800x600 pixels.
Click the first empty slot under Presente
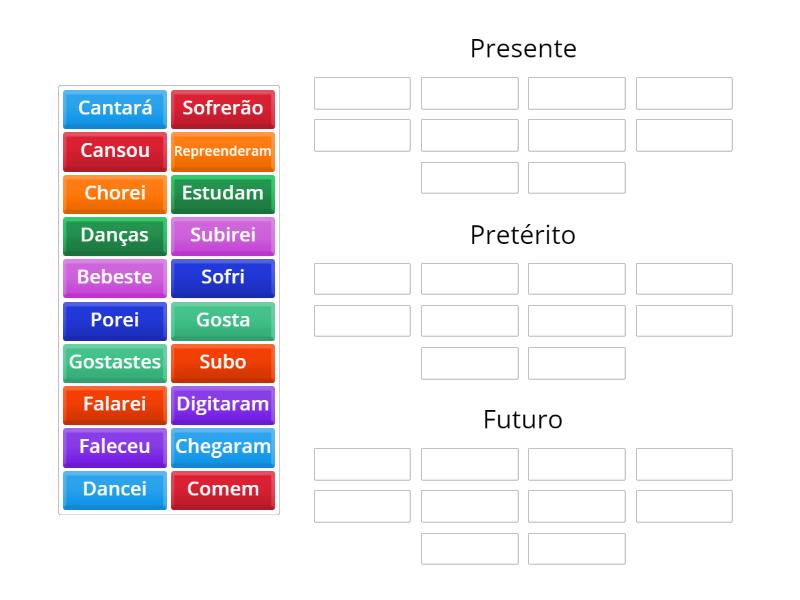[x=362, y=93]
